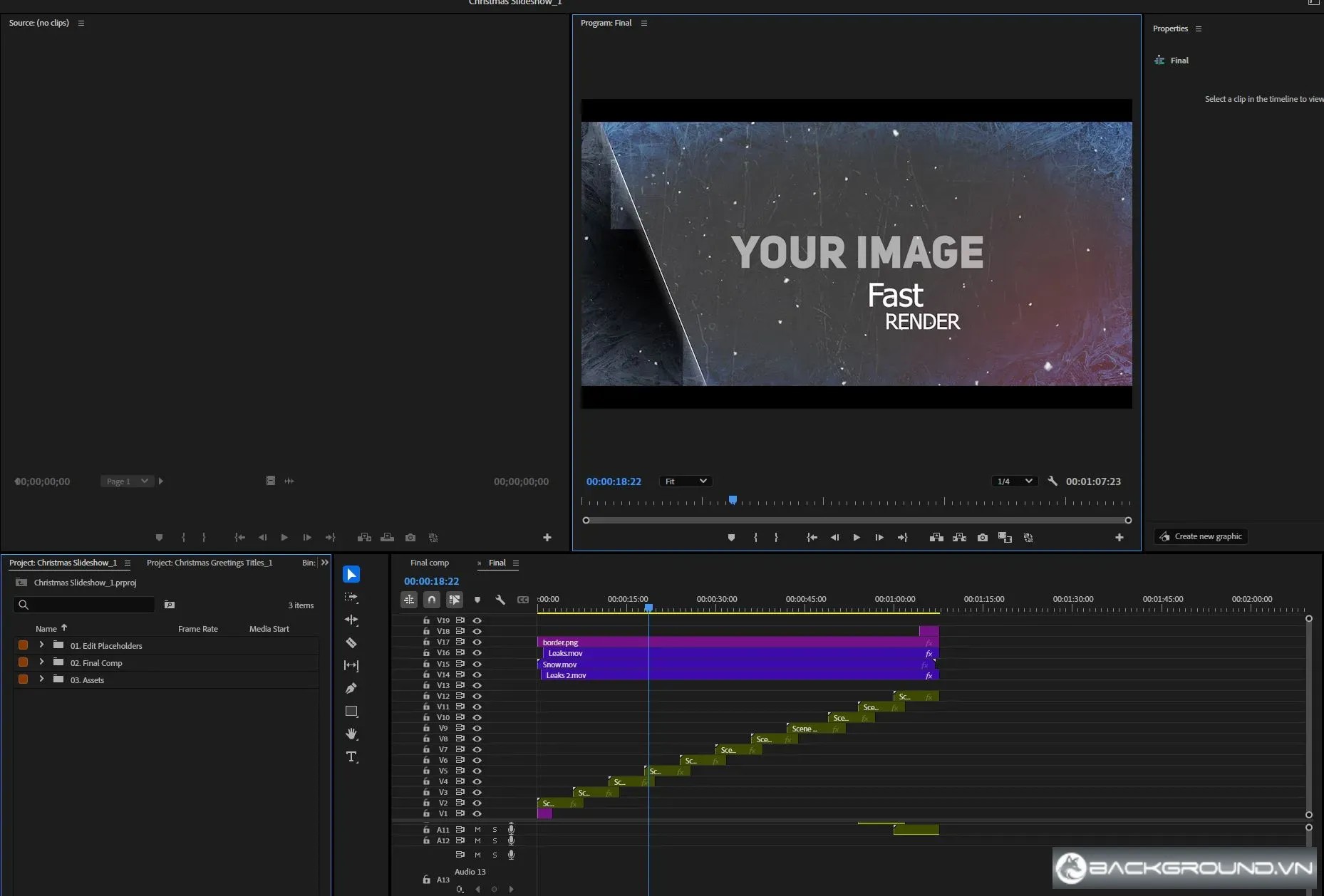Image resolution: width=1324 pixels, height=896 pixels.
Task: Open Source panel menu
Action: (x=81, y=24)
